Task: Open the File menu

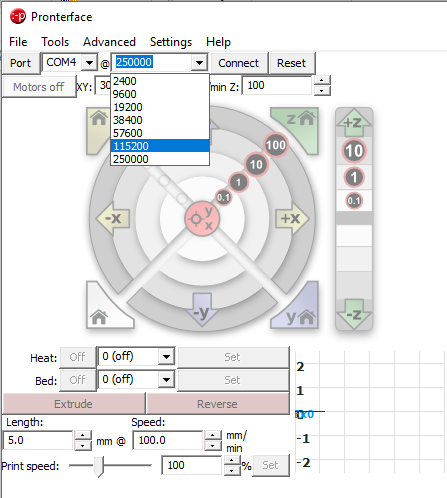Action: [x=18, y=42]
